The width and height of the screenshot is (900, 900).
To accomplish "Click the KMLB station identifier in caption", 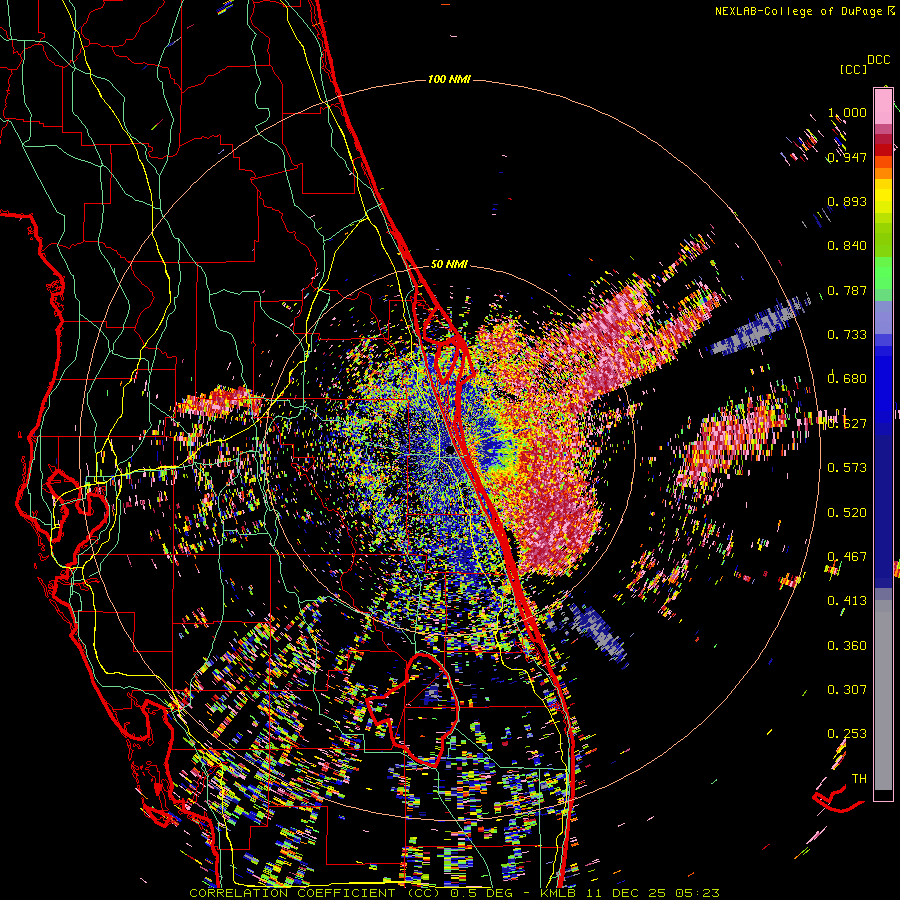I will click(558, 893).
